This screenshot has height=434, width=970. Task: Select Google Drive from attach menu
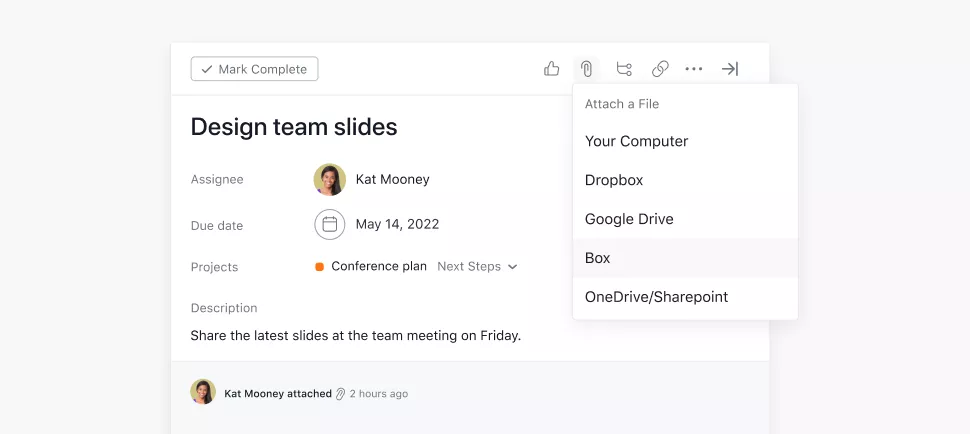[x=629, y=219]
